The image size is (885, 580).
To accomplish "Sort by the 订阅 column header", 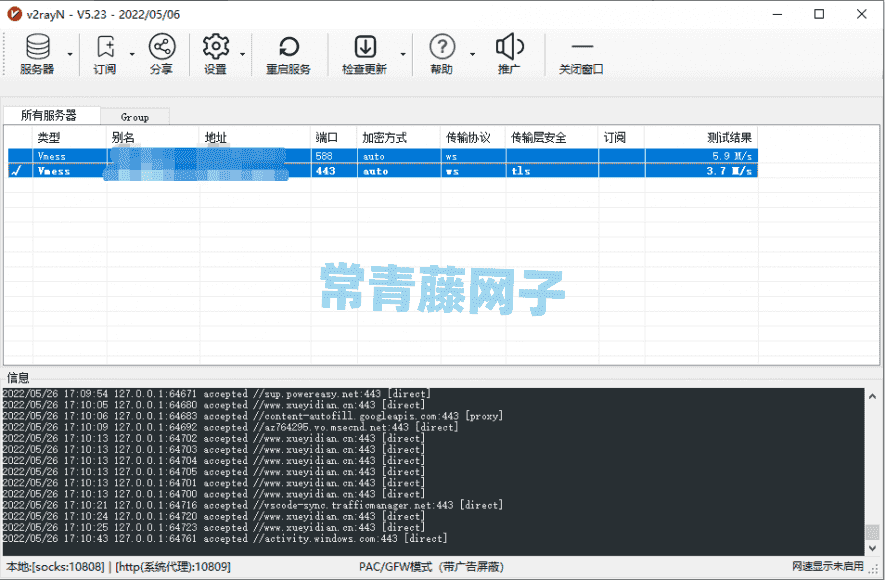I will [x=621, y=137].
